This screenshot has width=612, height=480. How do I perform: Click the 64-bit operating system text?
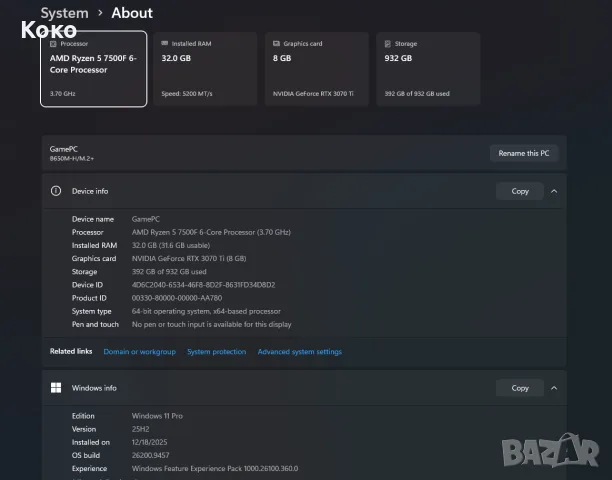click(x=206, y=311)
